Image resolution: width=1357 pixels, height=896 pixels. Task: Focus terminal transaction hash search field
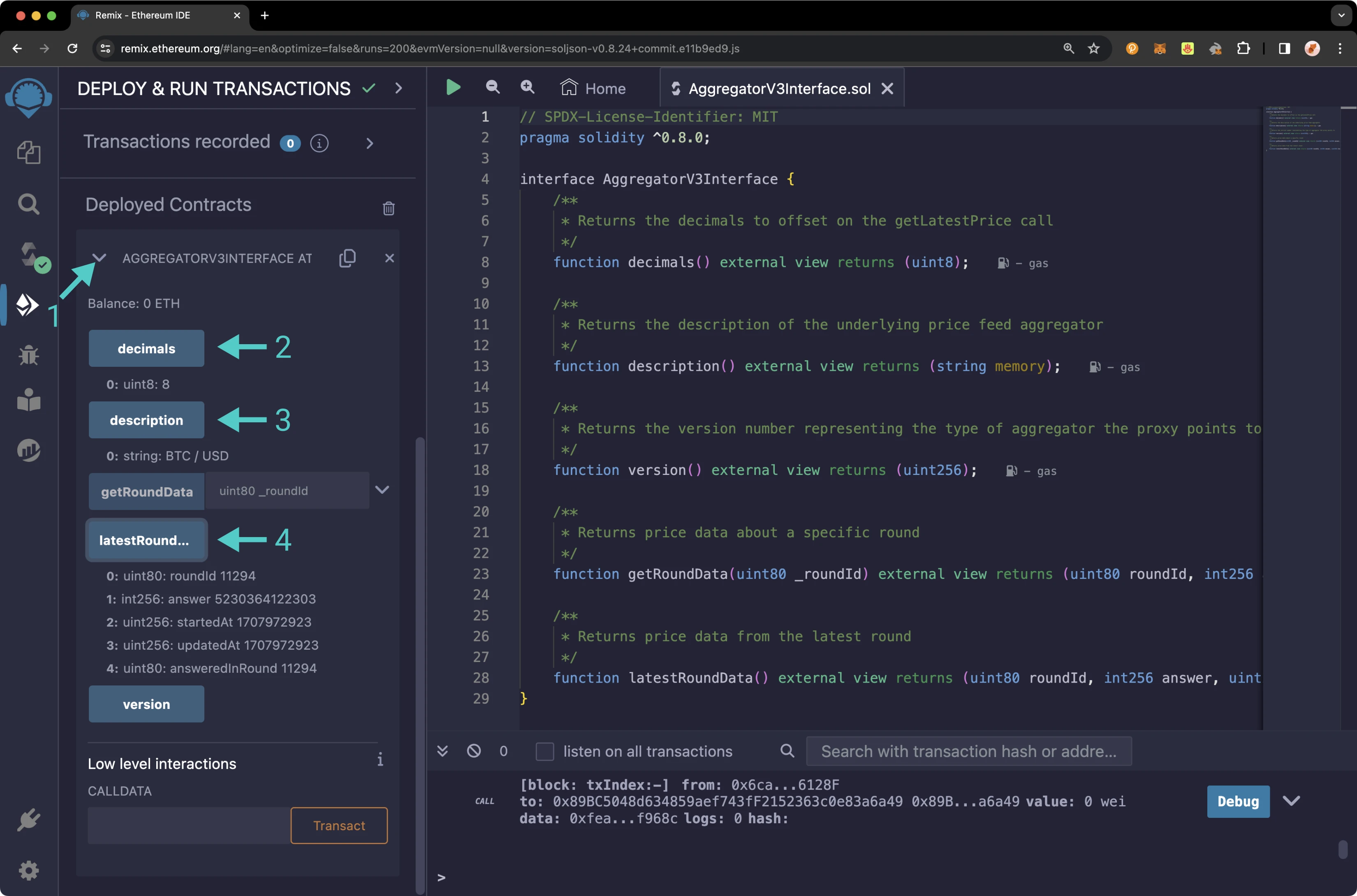tap(968, 751)
